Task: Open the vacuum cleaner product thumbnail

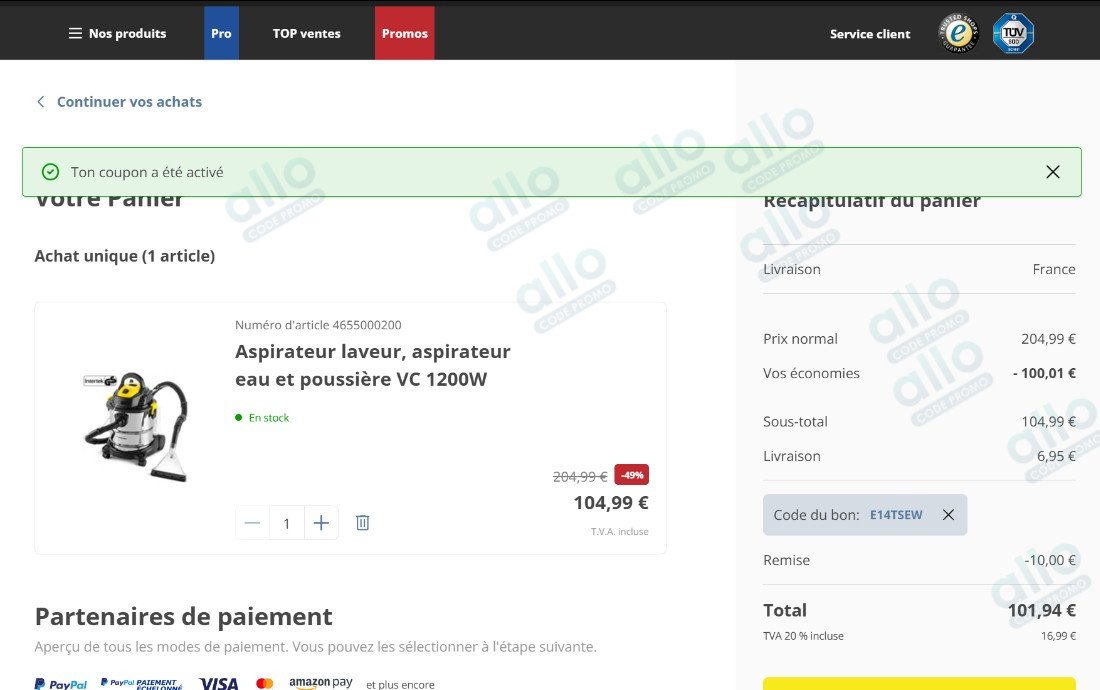Action: [x=136, y=426]
